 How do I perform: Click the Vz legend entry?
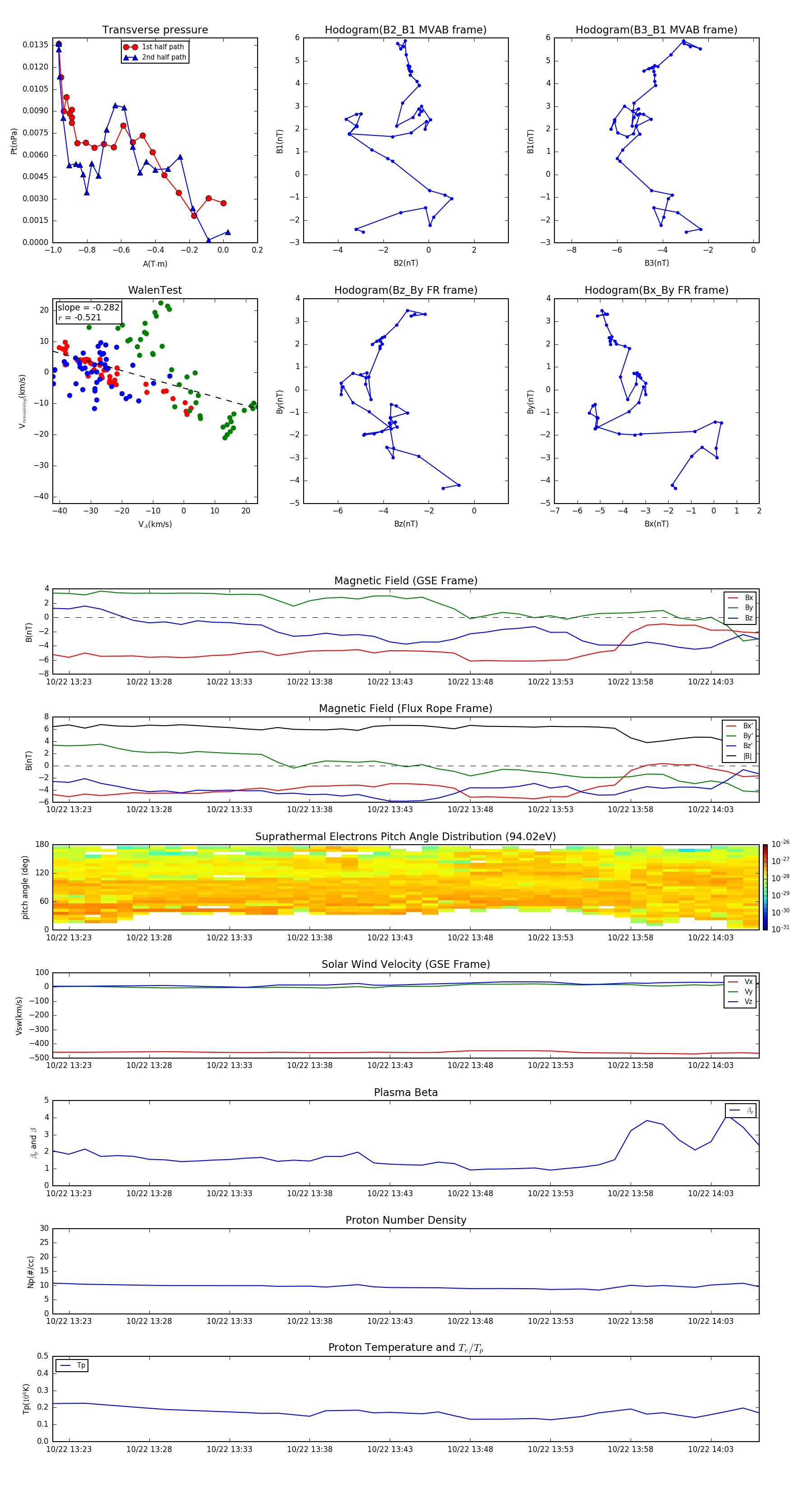tap(741, 1002)
